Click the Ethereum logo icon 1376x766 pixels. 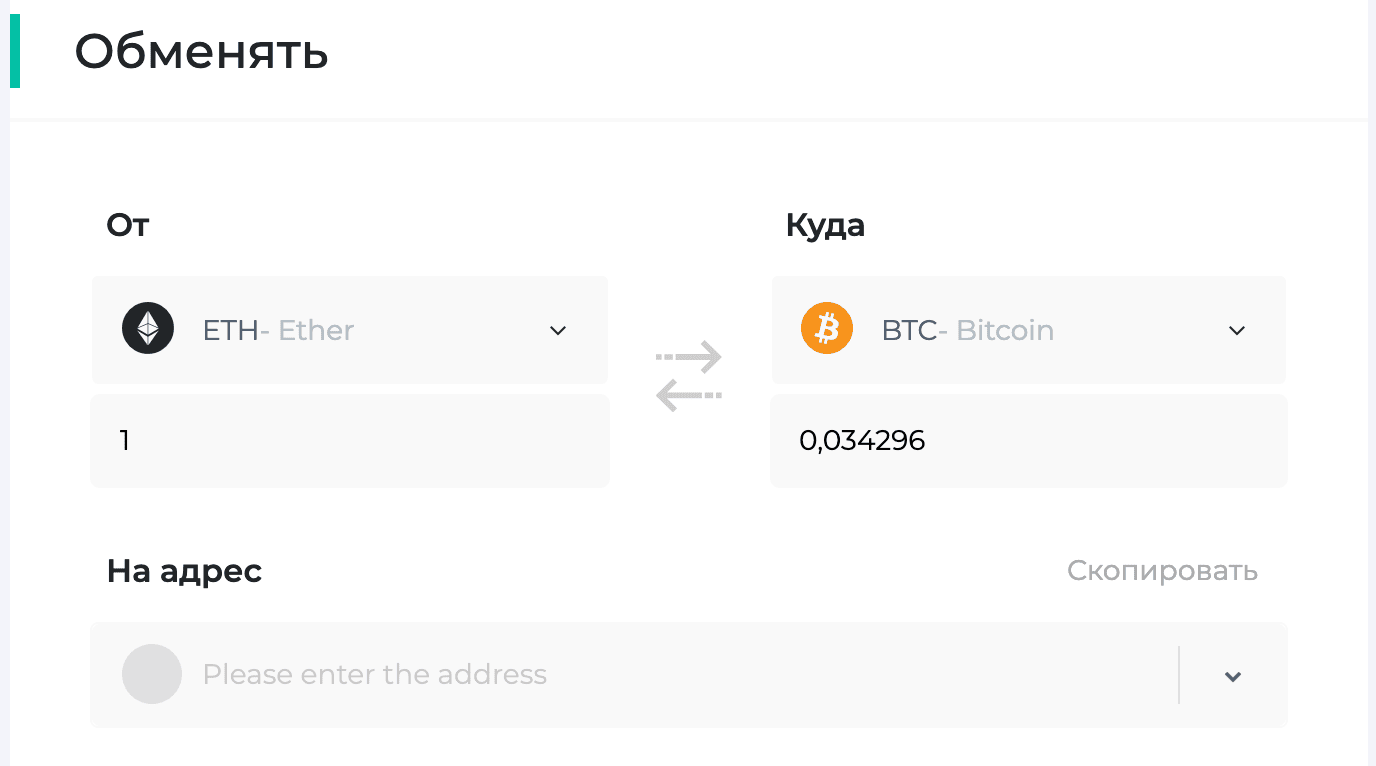pos(148,329)
